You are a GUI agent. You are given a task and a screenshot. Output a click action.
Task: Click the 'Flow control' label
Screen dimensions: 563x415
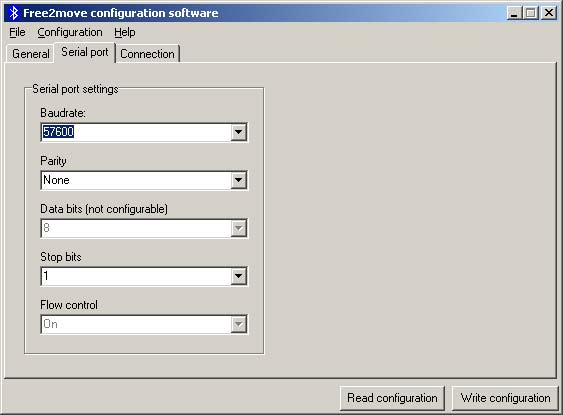[x=69, y=305]
